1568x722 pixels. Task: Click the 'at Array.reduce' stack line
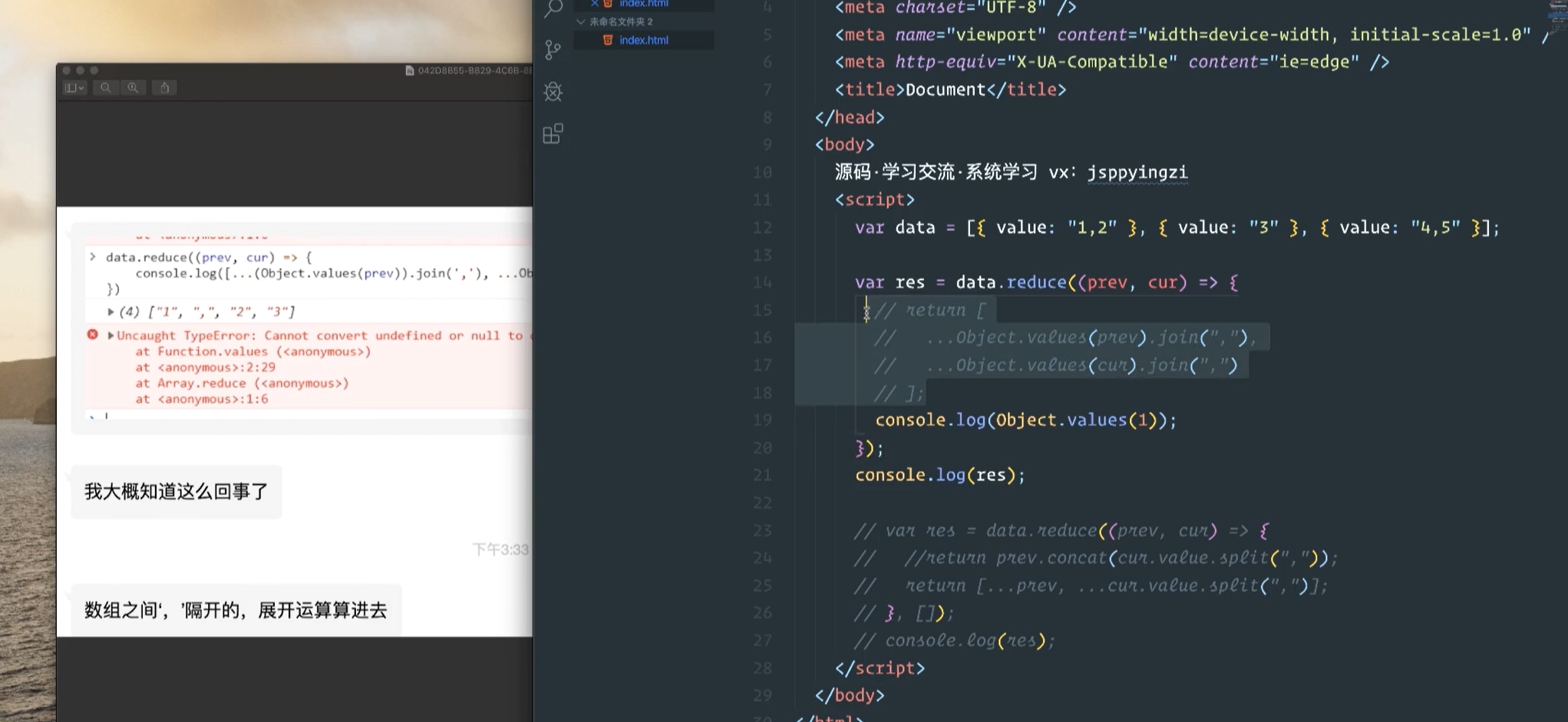tap(242, 383)
